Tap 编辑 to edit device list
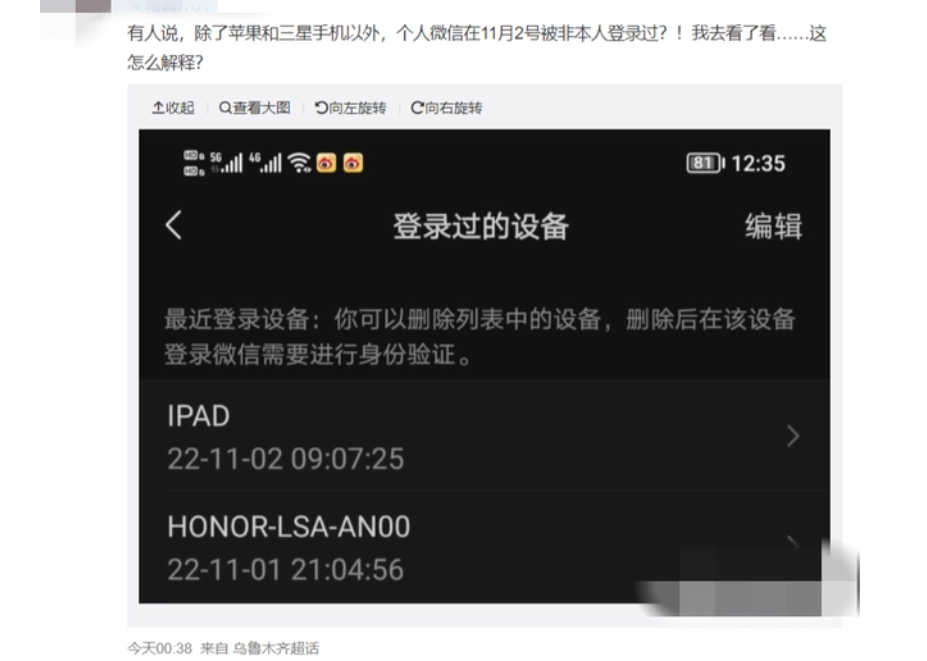 773,226
